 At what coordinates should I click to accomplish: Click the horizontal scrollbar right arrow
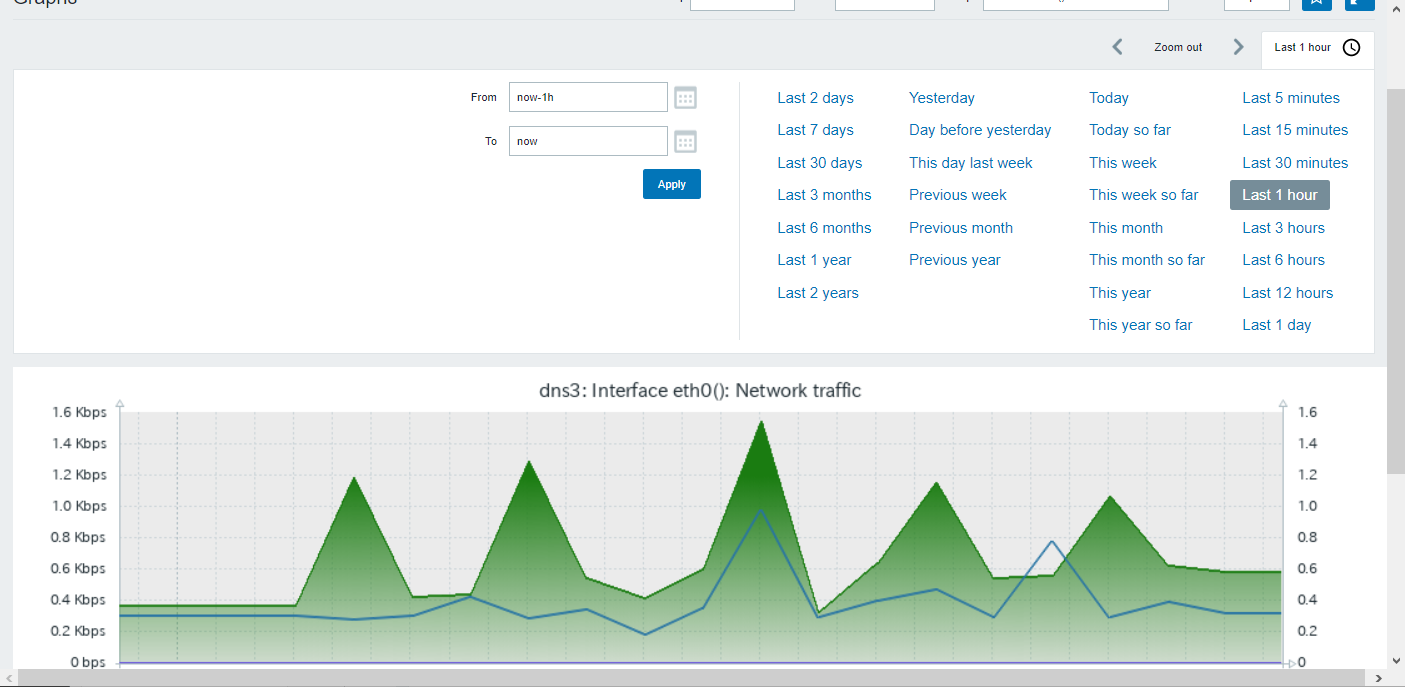click(x=1379, y=679)
